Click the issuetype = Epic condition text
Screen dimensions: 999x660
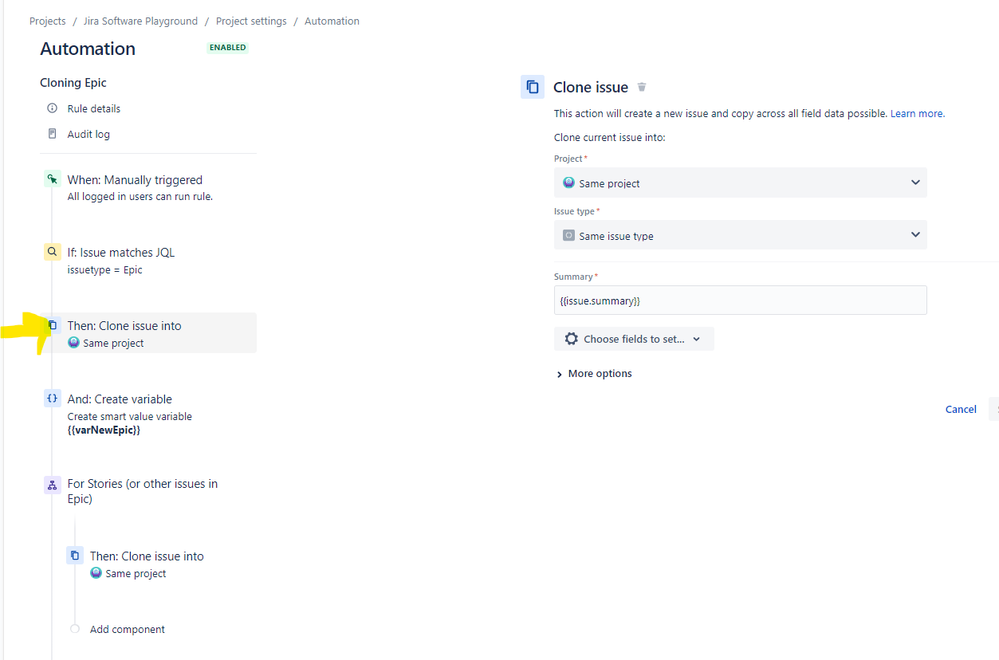pyautogui.click(x=105, y=269)
